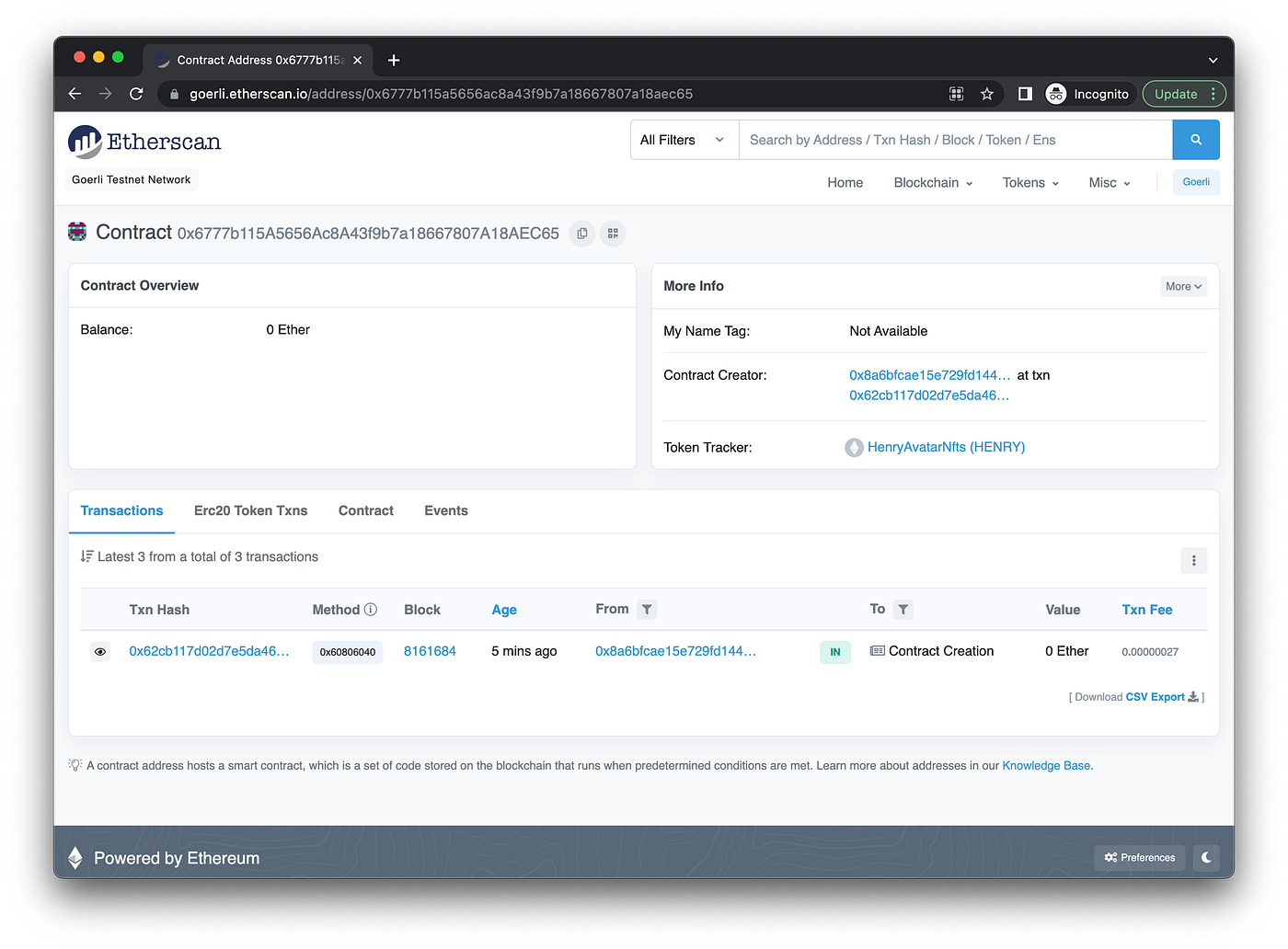Click the HENRY token icon
The width and height of the screenshot is (1288, 949).
coord(855,448)
